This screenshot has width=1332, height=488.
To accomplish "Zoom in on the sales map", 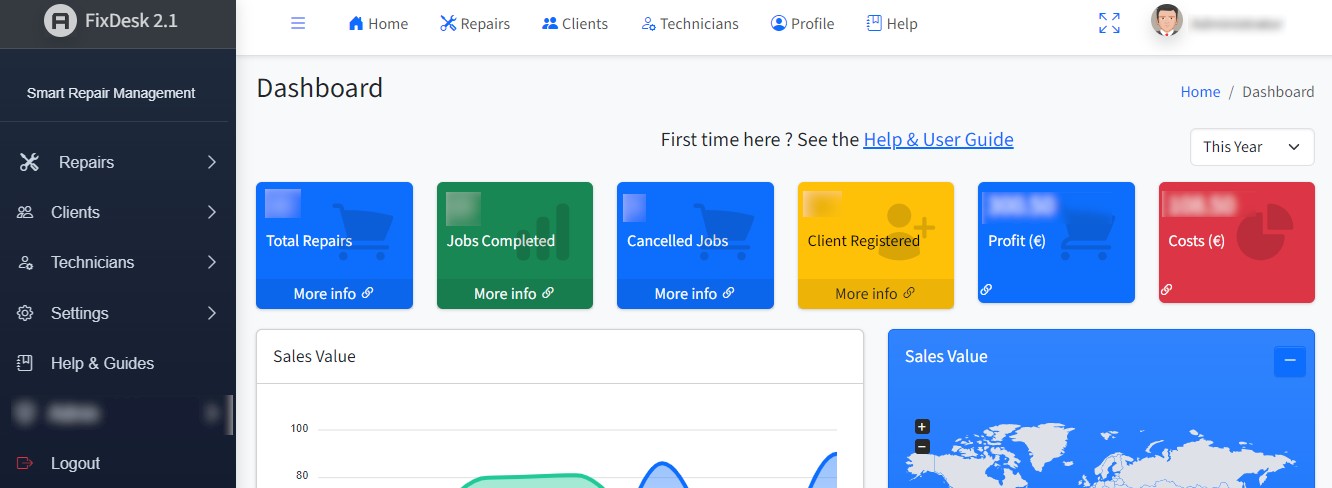I will [922, 427].
